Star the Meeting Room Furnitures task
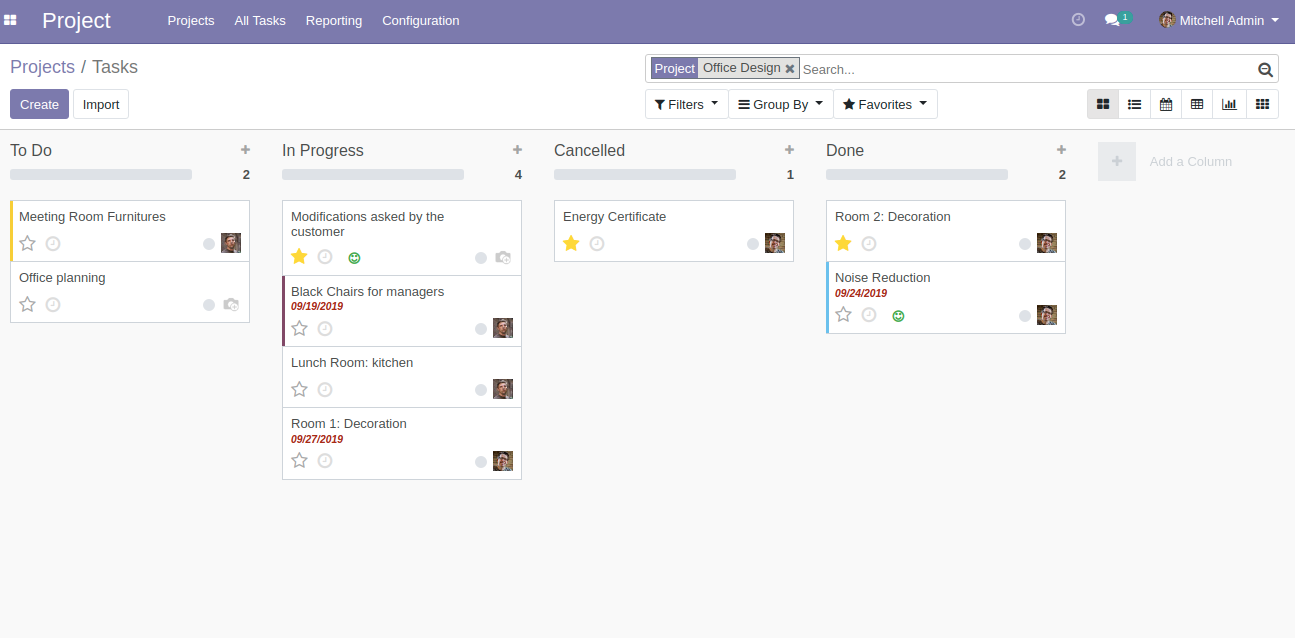Image resolution: width=1295 pixels, height=638 pixels. [28, 243]
